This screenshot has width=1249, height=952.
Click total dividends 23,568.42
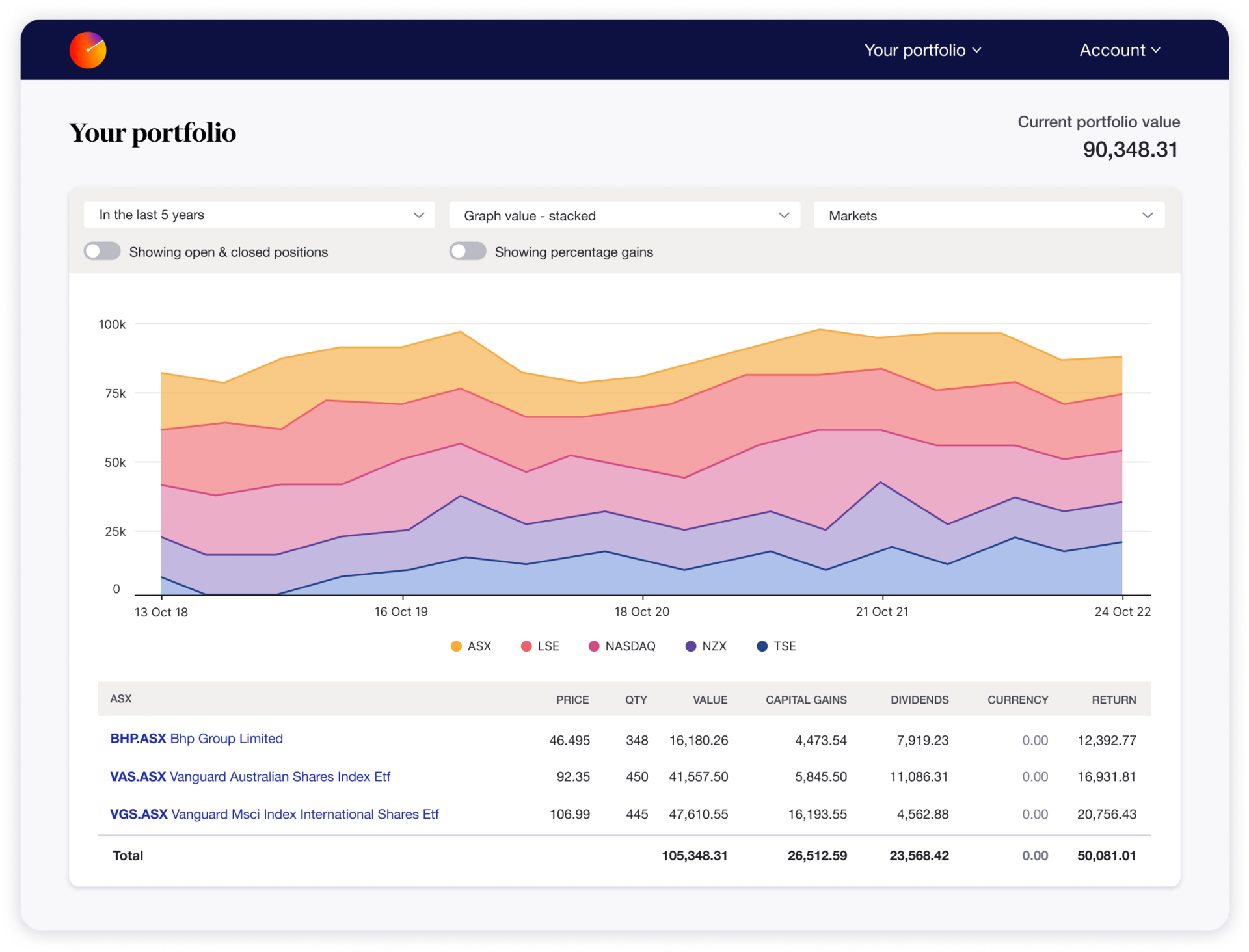point(919,856)
